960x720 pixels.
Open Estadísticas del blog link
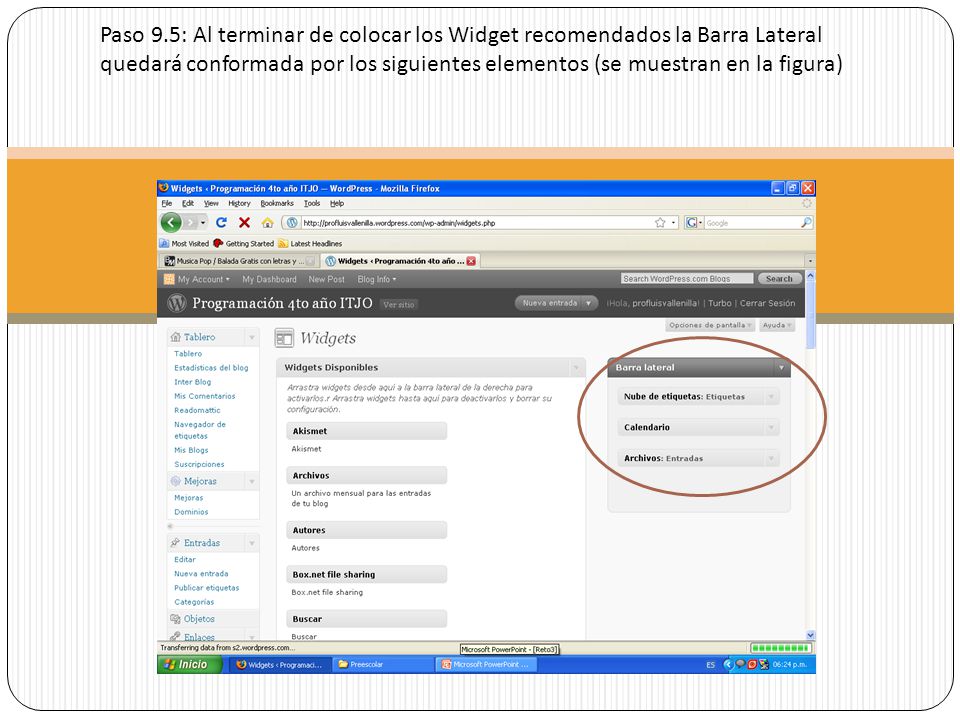pos(211,368)
